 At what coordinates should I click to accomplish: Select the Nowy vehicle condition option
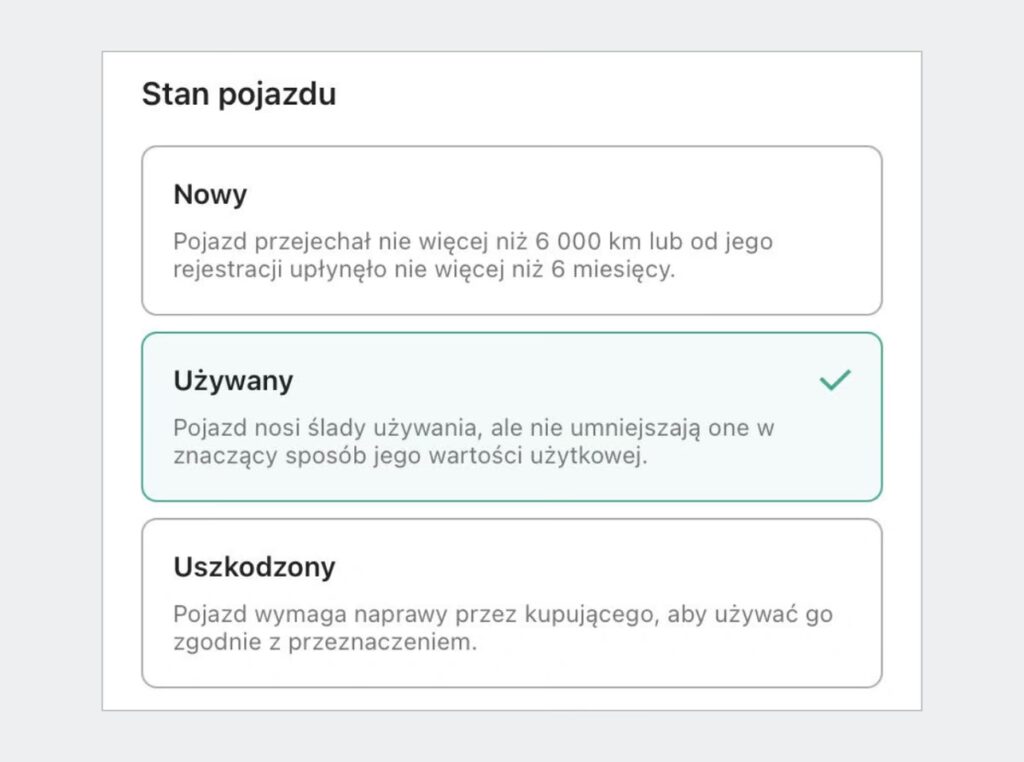[511, 231]
